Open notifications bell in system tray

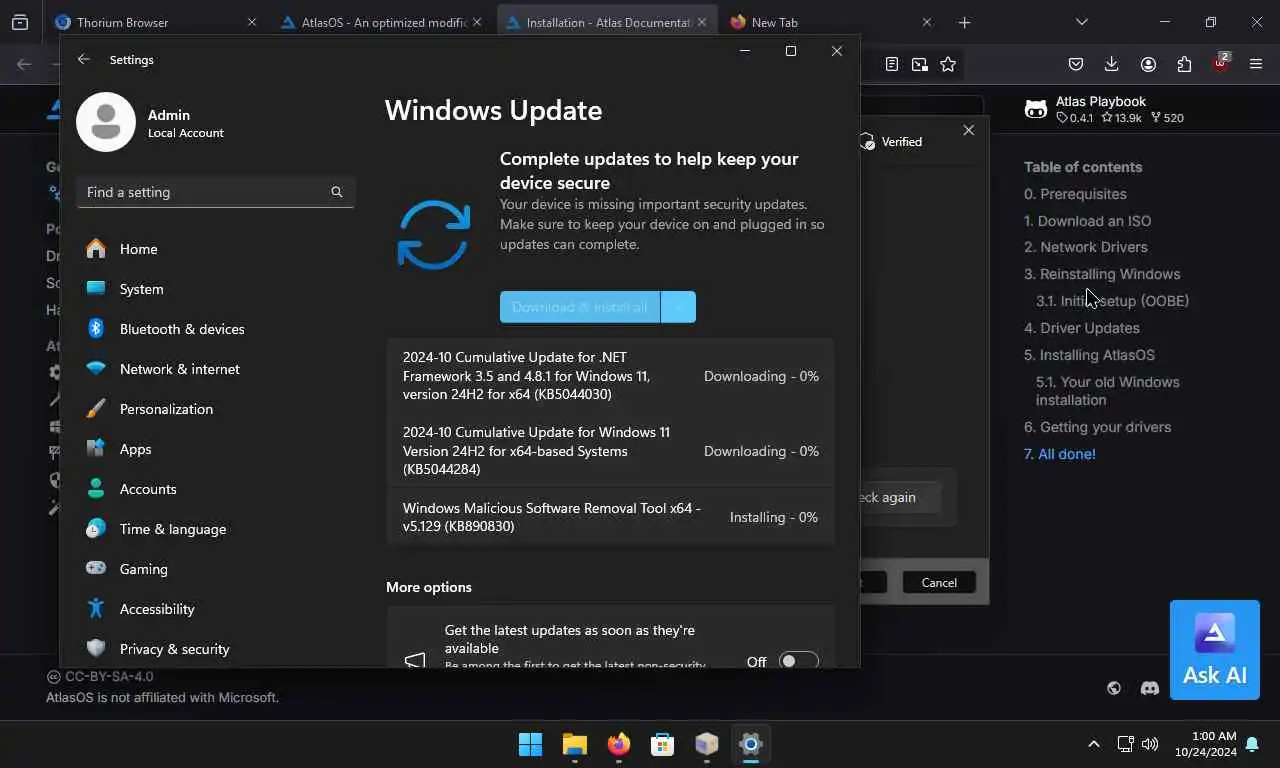click(x=1251, y=744)
